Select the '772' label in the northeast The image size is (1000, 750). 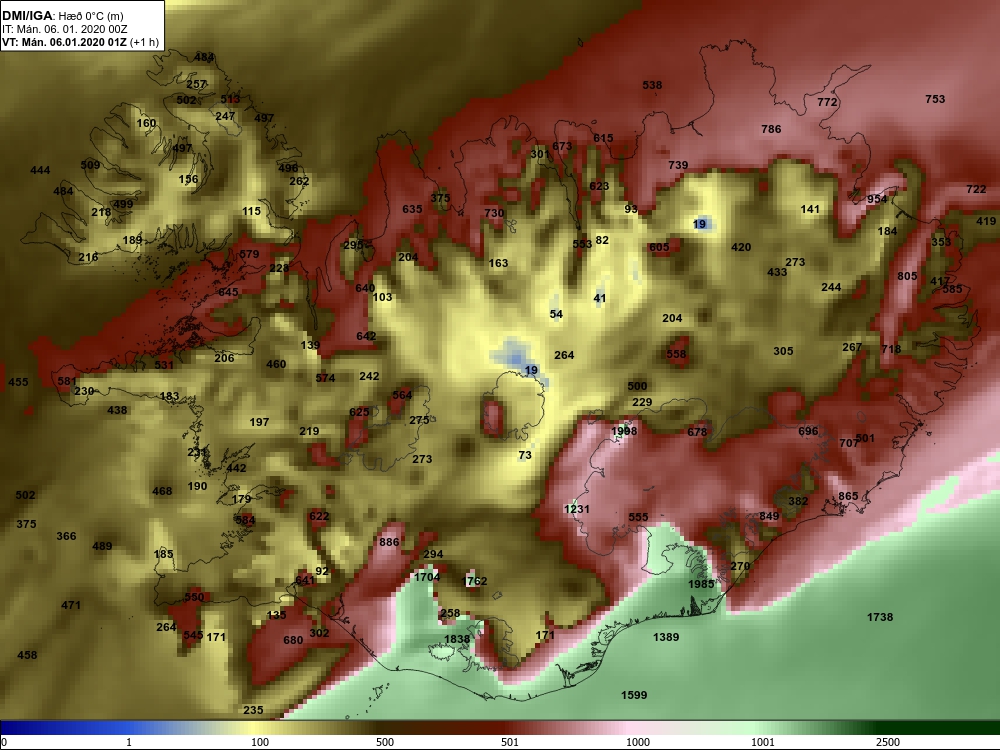[827, 102]
